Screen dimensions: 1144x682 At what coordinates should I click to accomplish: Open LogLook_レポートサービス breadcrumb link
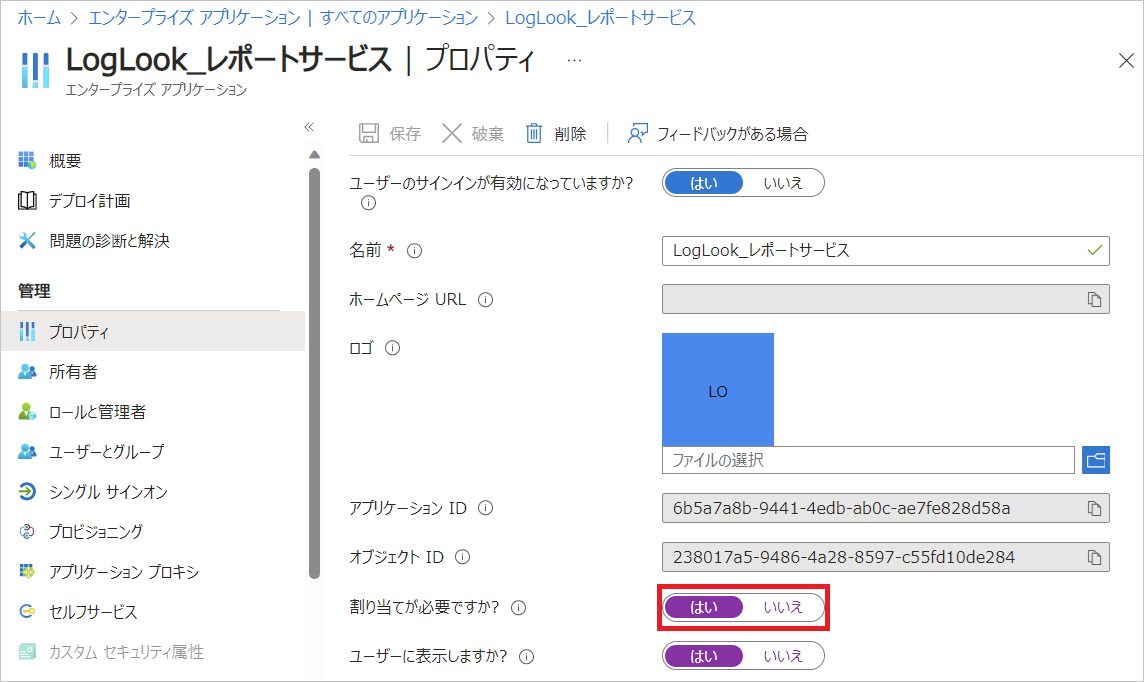coord(600,18)
